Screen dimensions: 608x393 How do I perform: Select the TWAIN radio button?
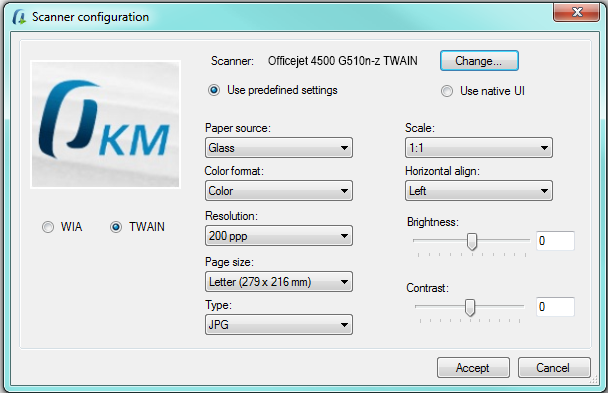pyautogui.click(x=116, y=227)
